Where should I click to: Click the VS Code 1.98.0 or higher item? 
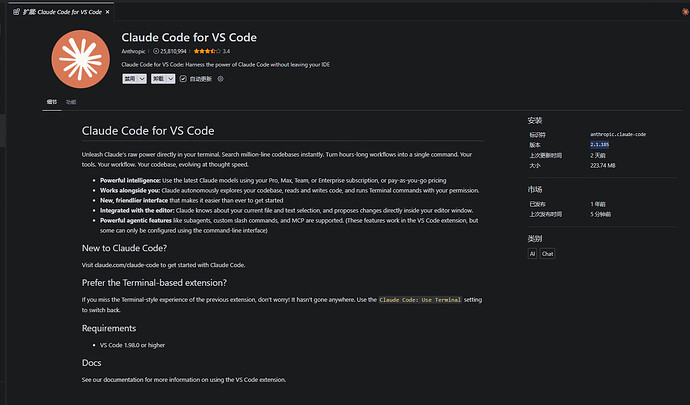[x=132, y=345]
